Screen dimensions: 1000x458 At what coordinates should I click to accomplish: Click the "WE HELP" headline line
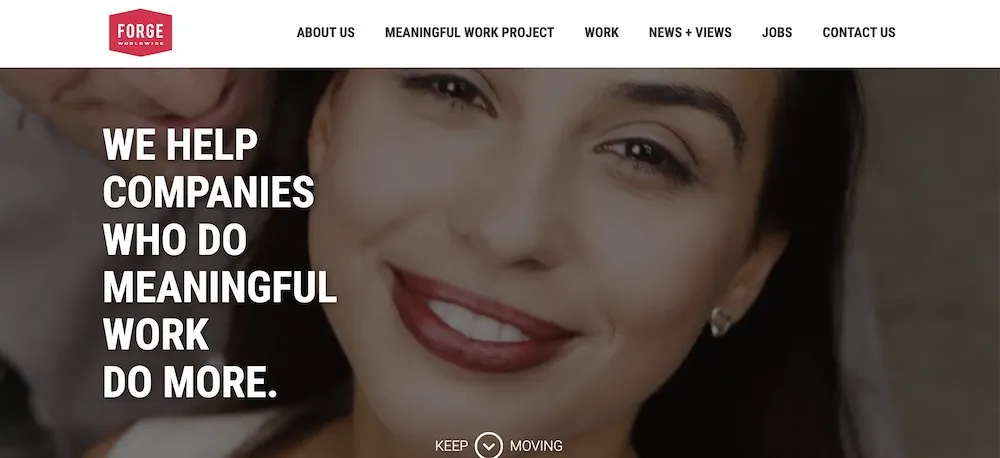(180, 144)
